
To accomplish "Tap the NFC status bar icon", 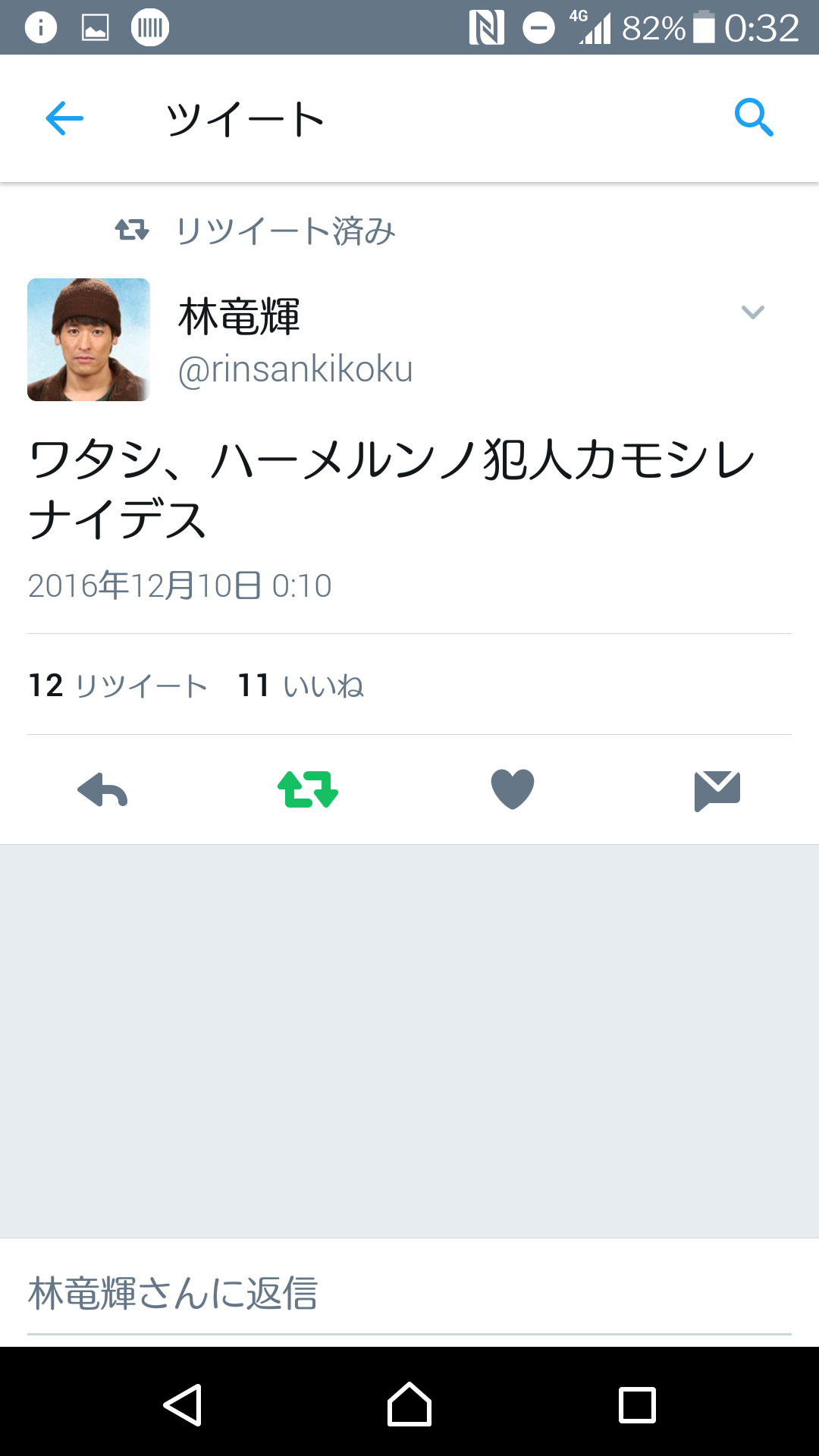I will click(x=487, y=28).
